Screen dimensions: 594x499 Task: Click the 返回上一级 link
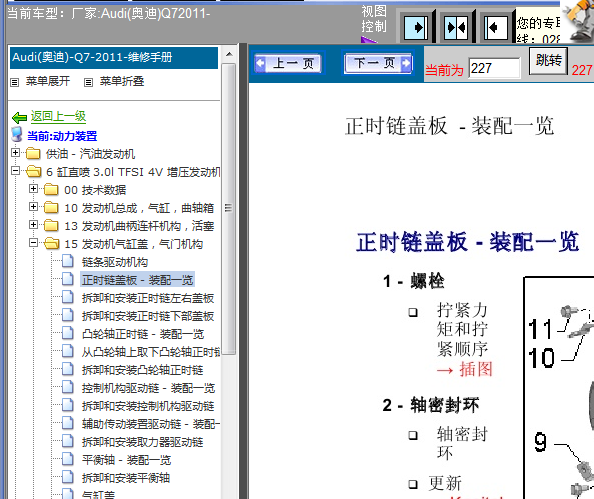pos(58,116)
